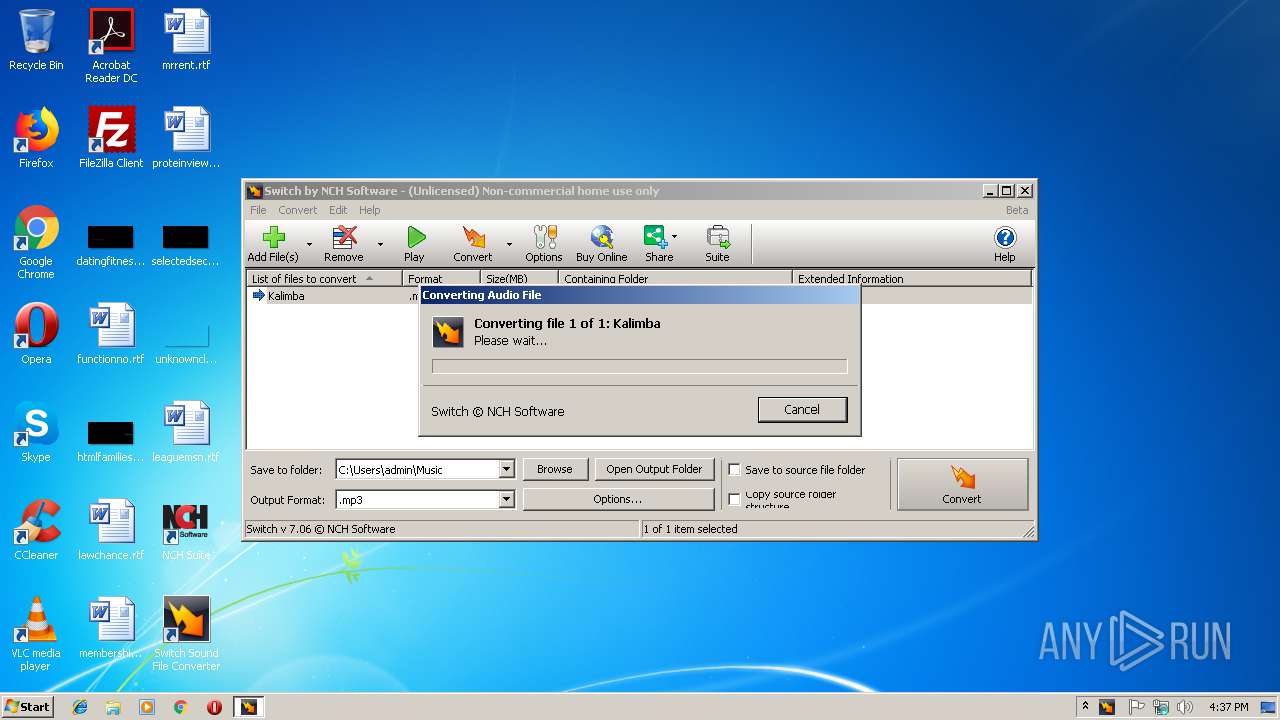
Task: Click the Start button
Action: coord(28,706)
